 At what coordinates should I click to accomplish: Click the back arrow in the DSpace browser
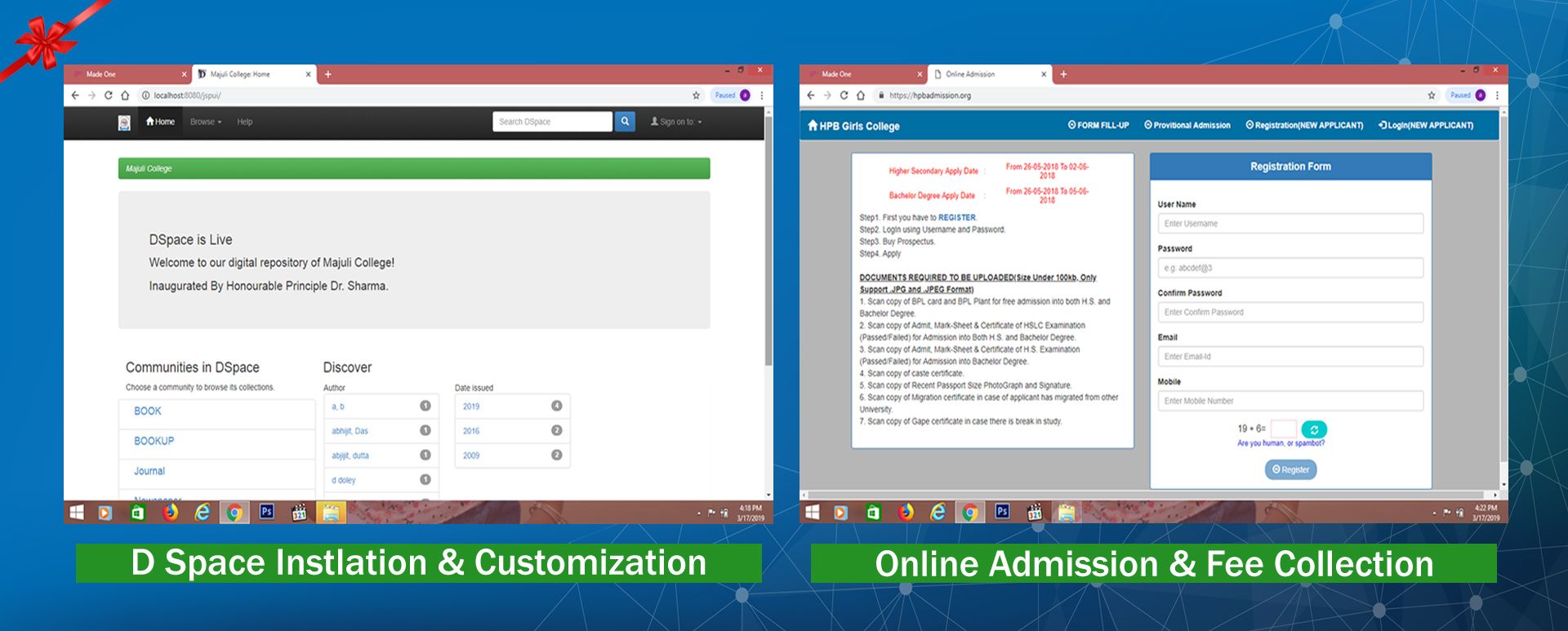tap(75, 96)
